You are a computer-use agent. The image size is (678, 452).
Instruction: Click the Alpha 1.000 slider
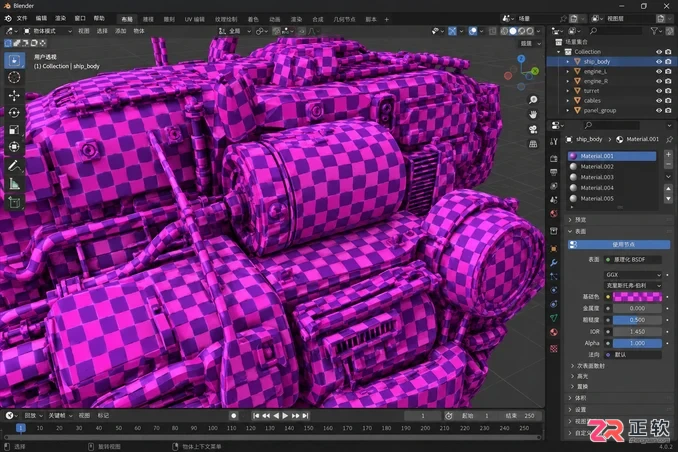[637, 343]
